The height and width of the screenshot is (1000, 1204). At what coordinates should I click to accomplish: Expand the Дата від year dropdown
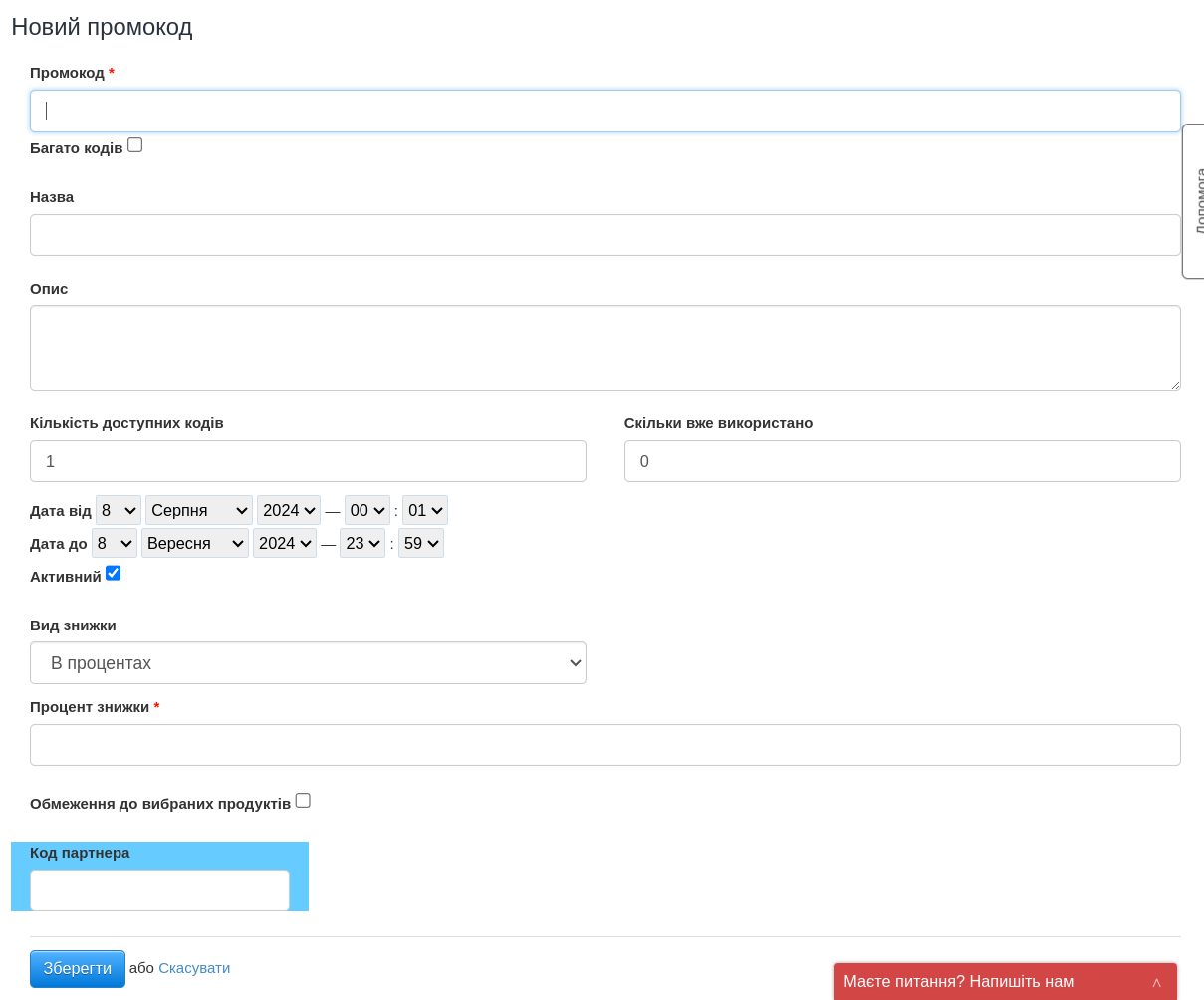(288, 510)
